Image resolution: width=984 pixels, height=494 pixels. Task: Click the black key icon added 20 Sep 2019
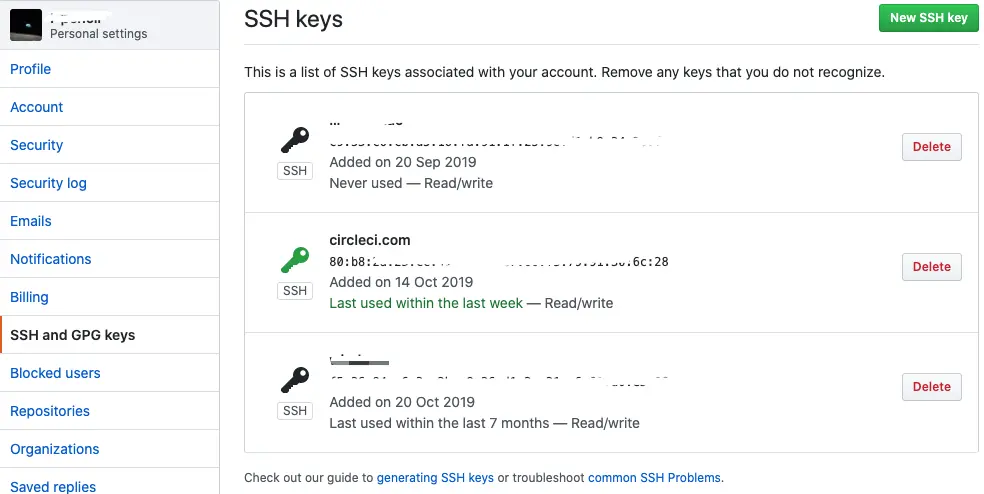click(295, 140)
